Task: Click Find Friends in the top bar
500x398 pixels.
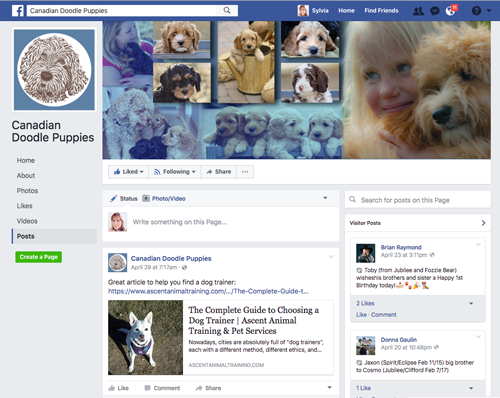Action: pos(381,11)
